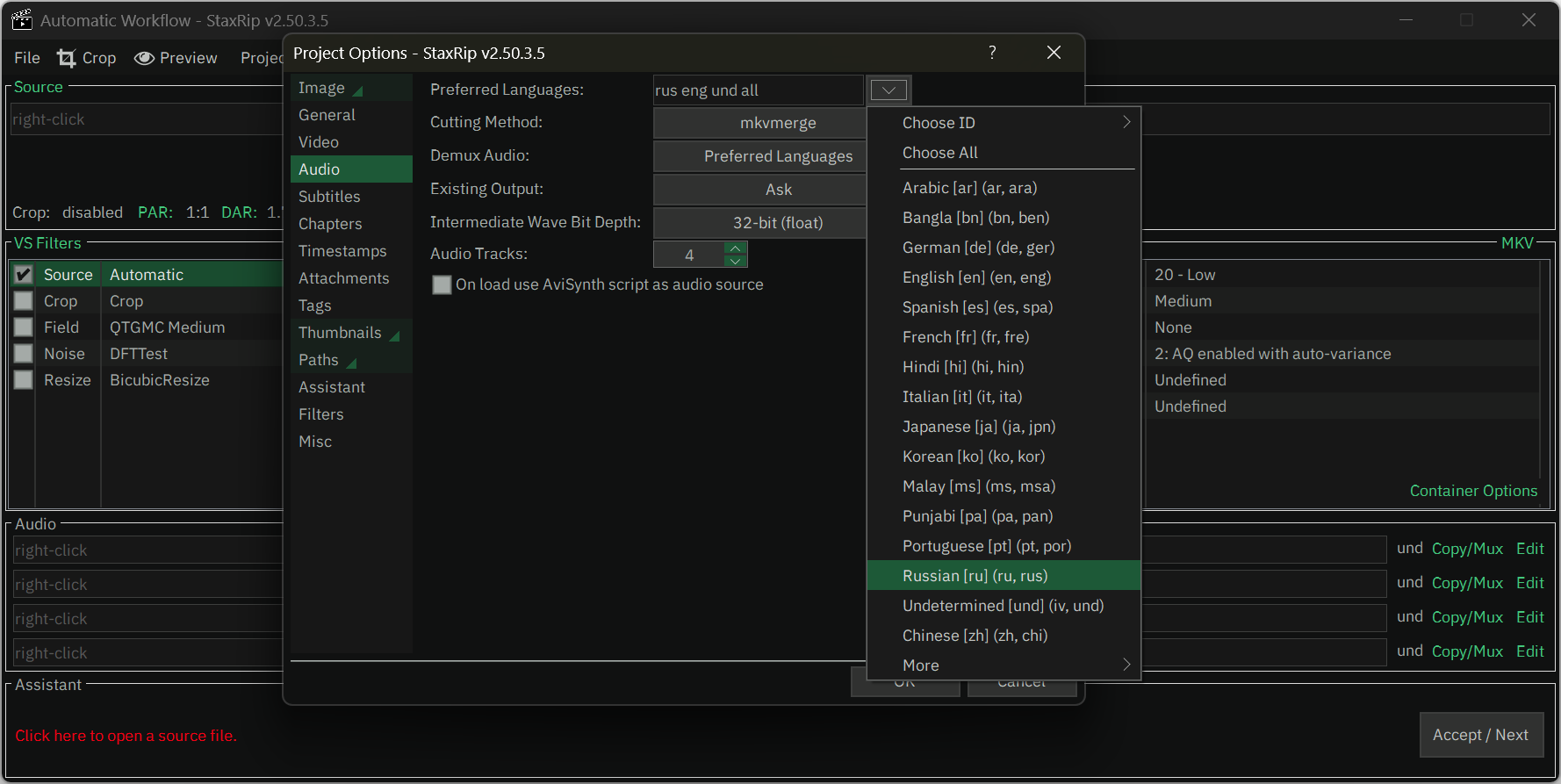
Task: Enable the Noise DFTTest filter checkbox
Action: pyautogui.click(x=24, y=354)
